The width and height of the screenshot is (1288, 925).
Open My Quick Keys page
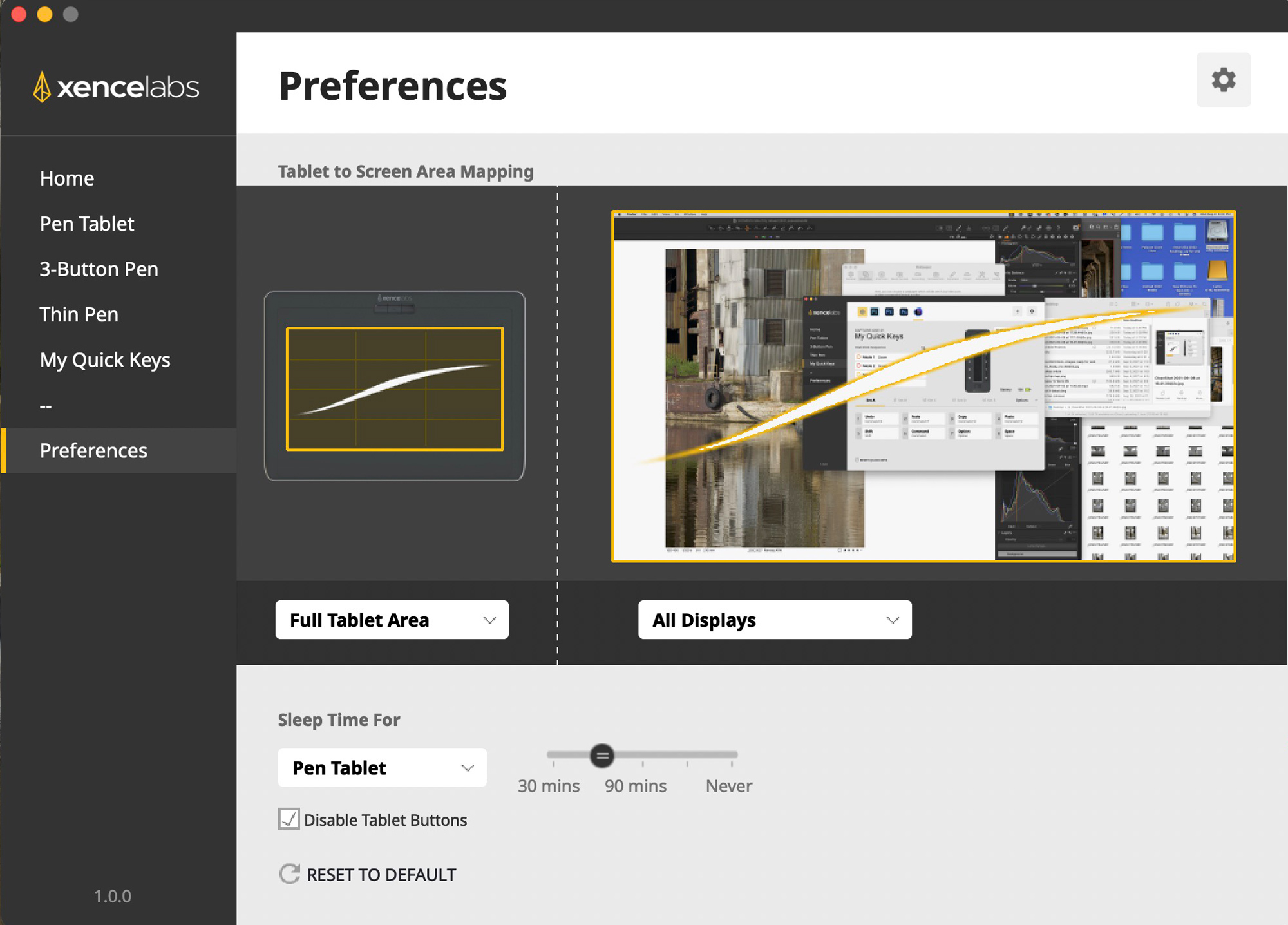105,359
